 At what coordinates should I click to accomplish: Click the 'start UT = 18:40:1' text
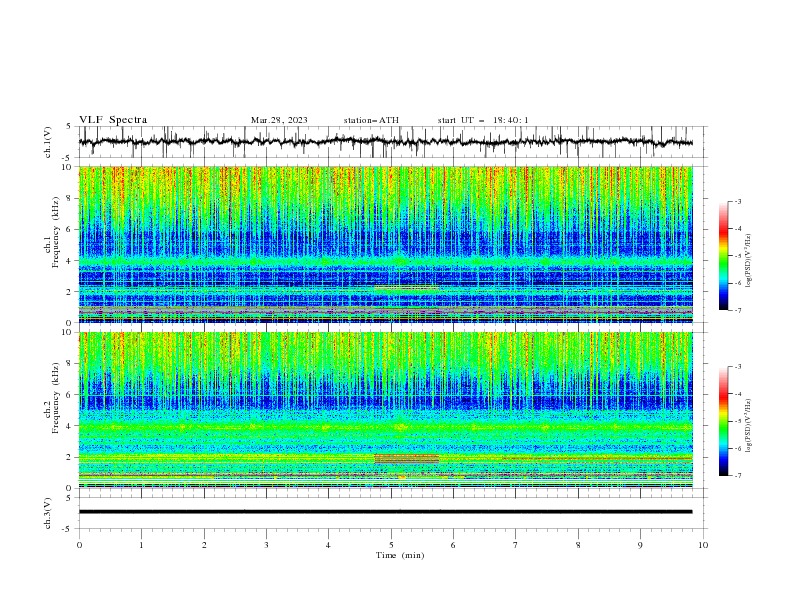483,120
